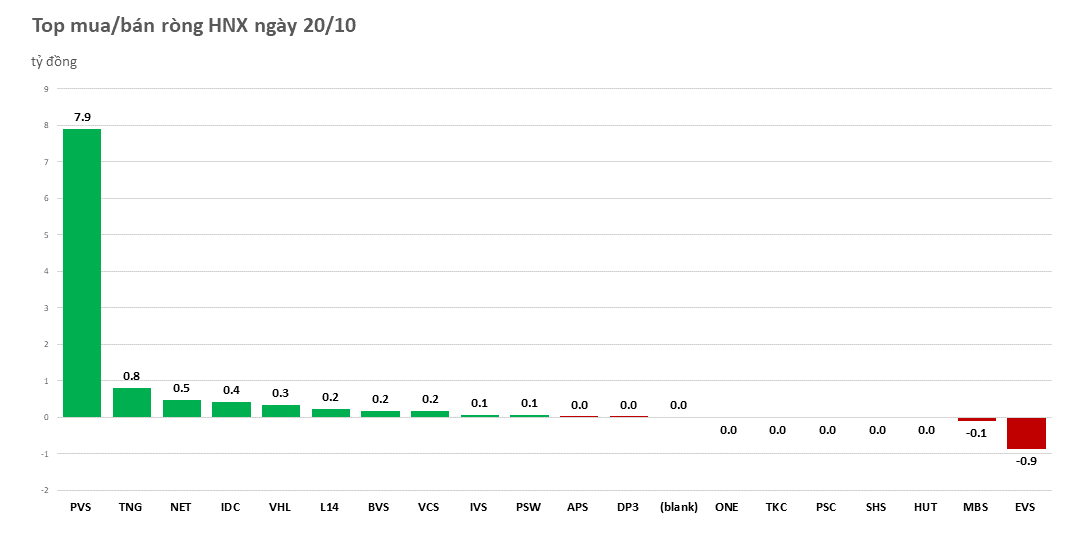
Task: Click the 7.9 data label
Action: coord(82,117)
